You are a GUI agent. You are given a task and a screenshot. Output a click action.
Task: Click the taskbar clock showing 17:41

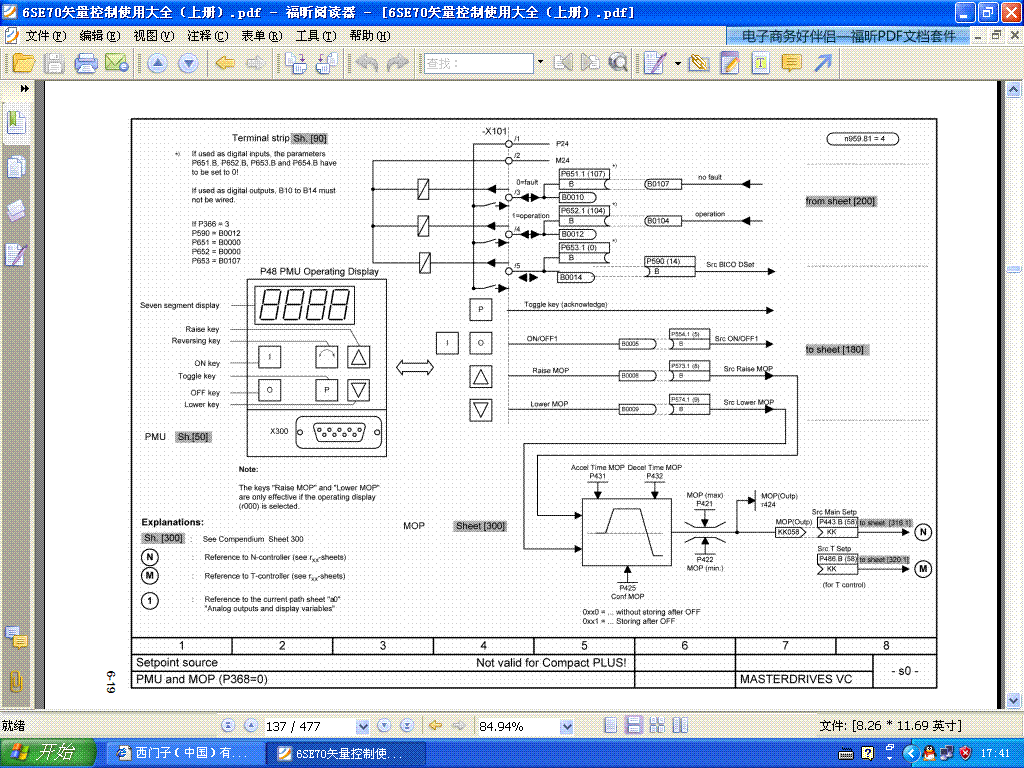click(997, 754)
